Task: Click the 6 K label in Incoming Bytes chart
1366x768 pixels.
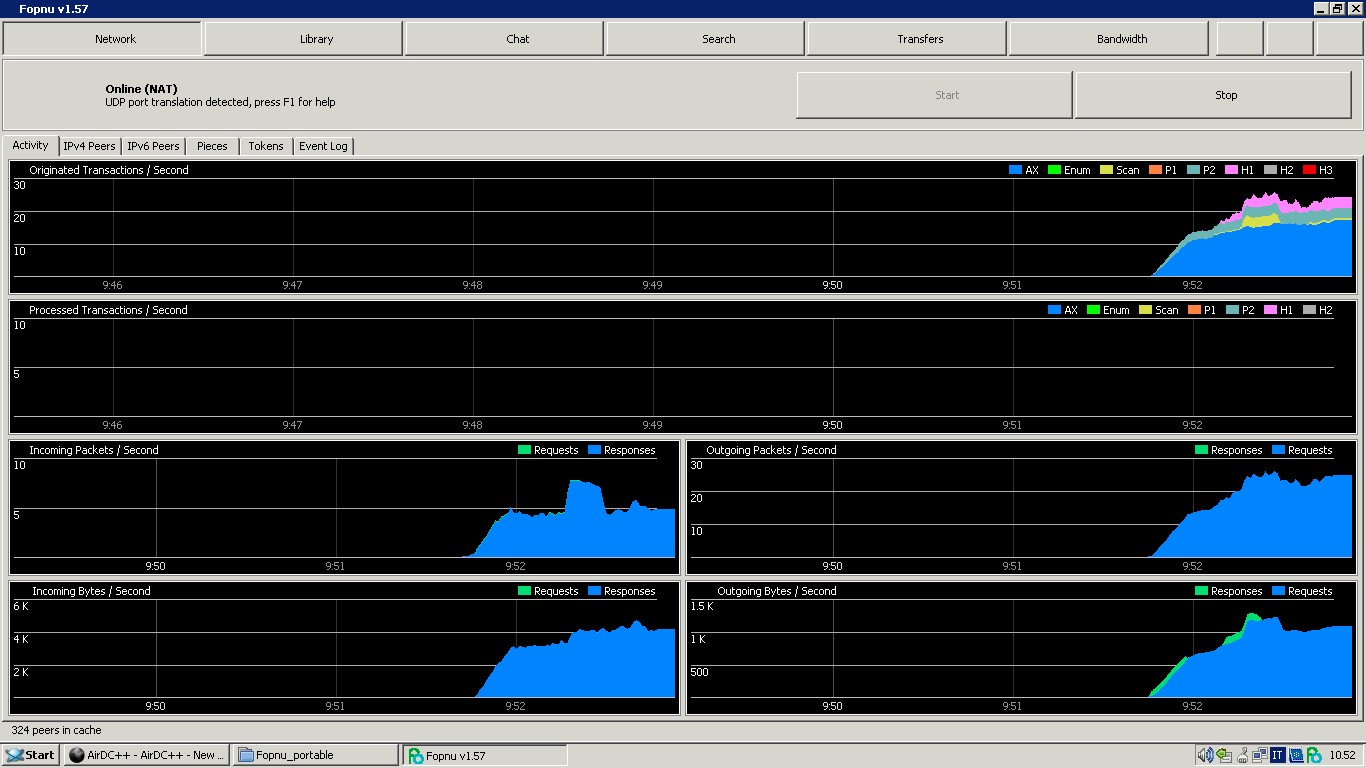Action: point(21,606)
